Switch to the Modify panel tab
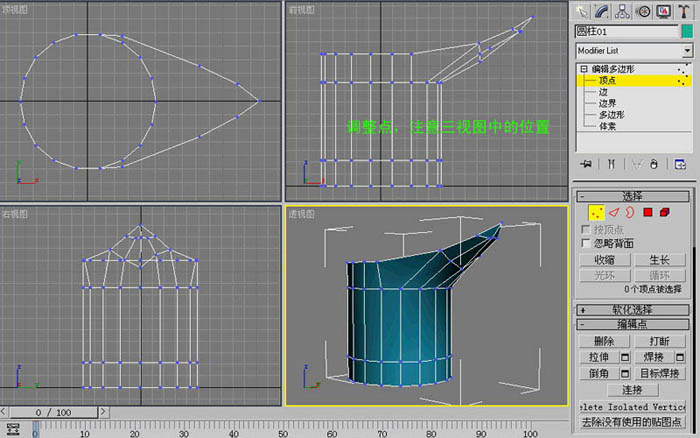700x438 pixels. [601, 11]
